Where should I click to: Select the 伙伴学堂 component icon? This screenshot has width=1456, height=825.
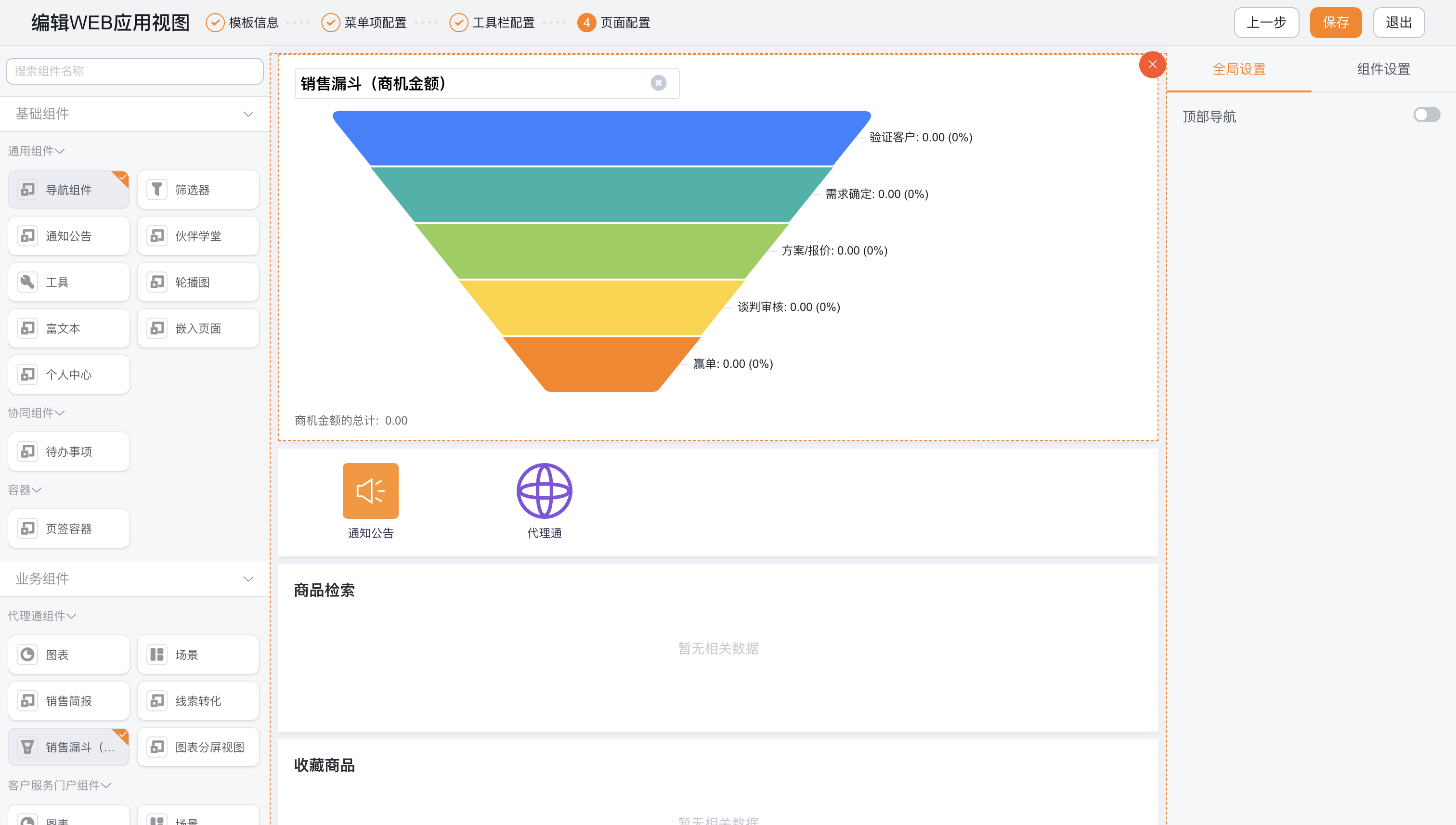click(x=157, y=236)
